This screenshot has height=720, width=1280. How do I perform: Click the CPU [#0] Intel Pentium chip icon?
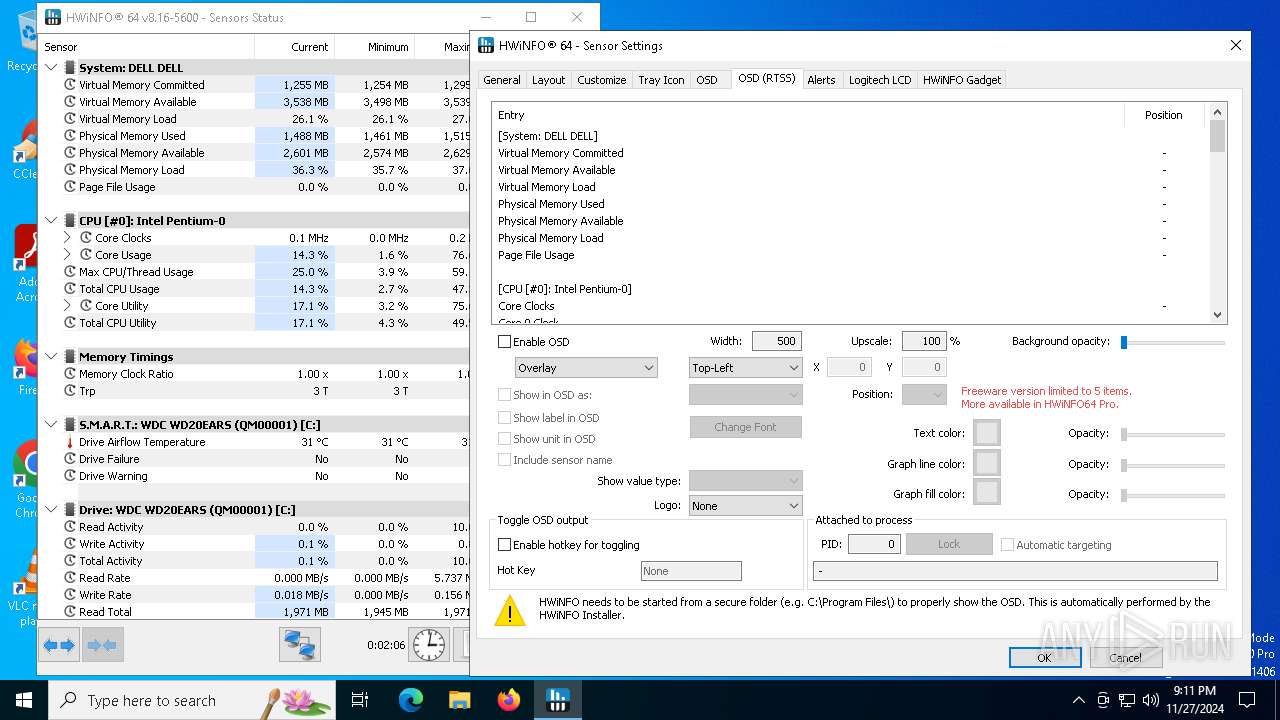70,221
